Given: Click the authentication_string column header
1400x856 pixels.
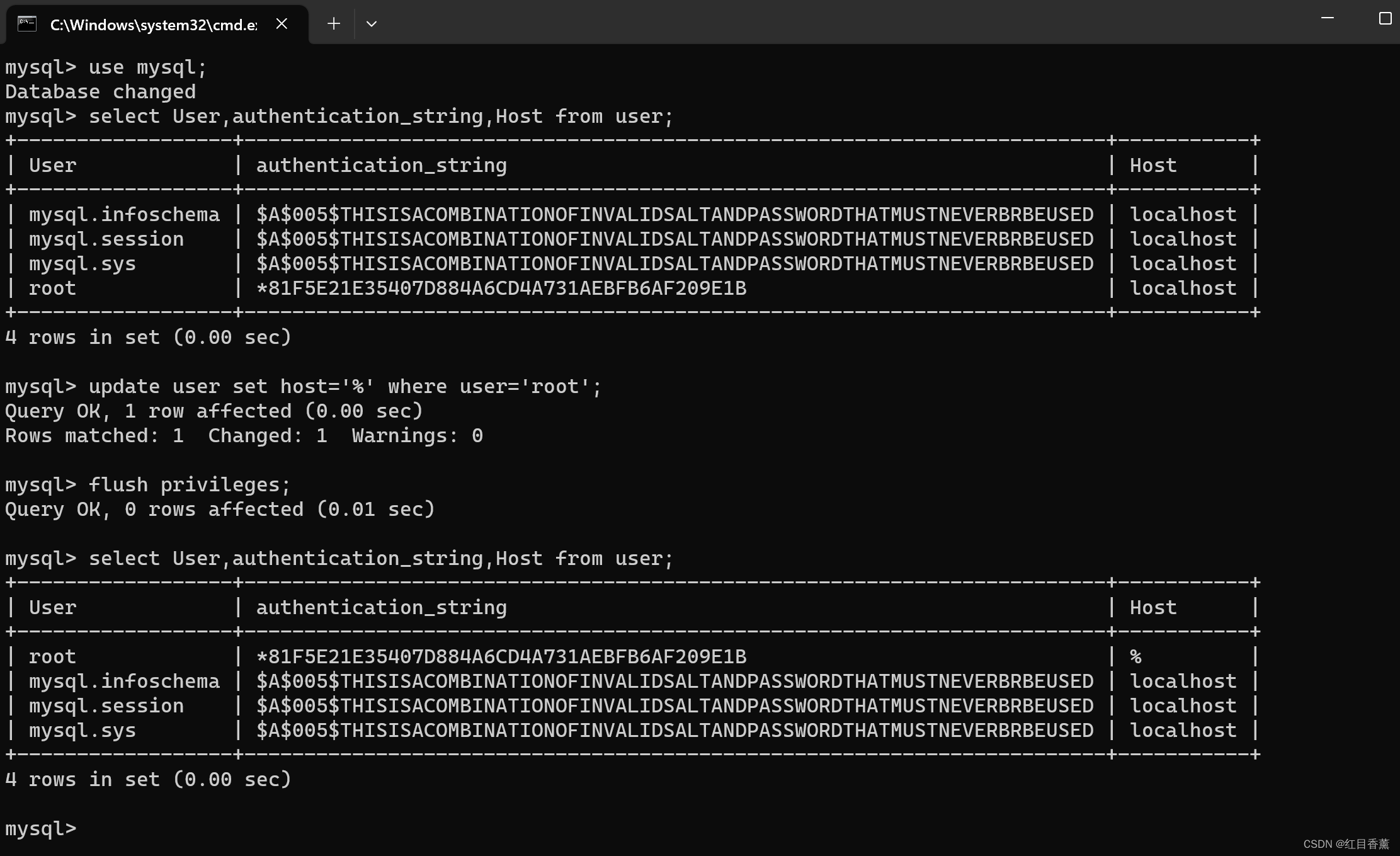Looking at the screenshot, I should click(380, 164).
